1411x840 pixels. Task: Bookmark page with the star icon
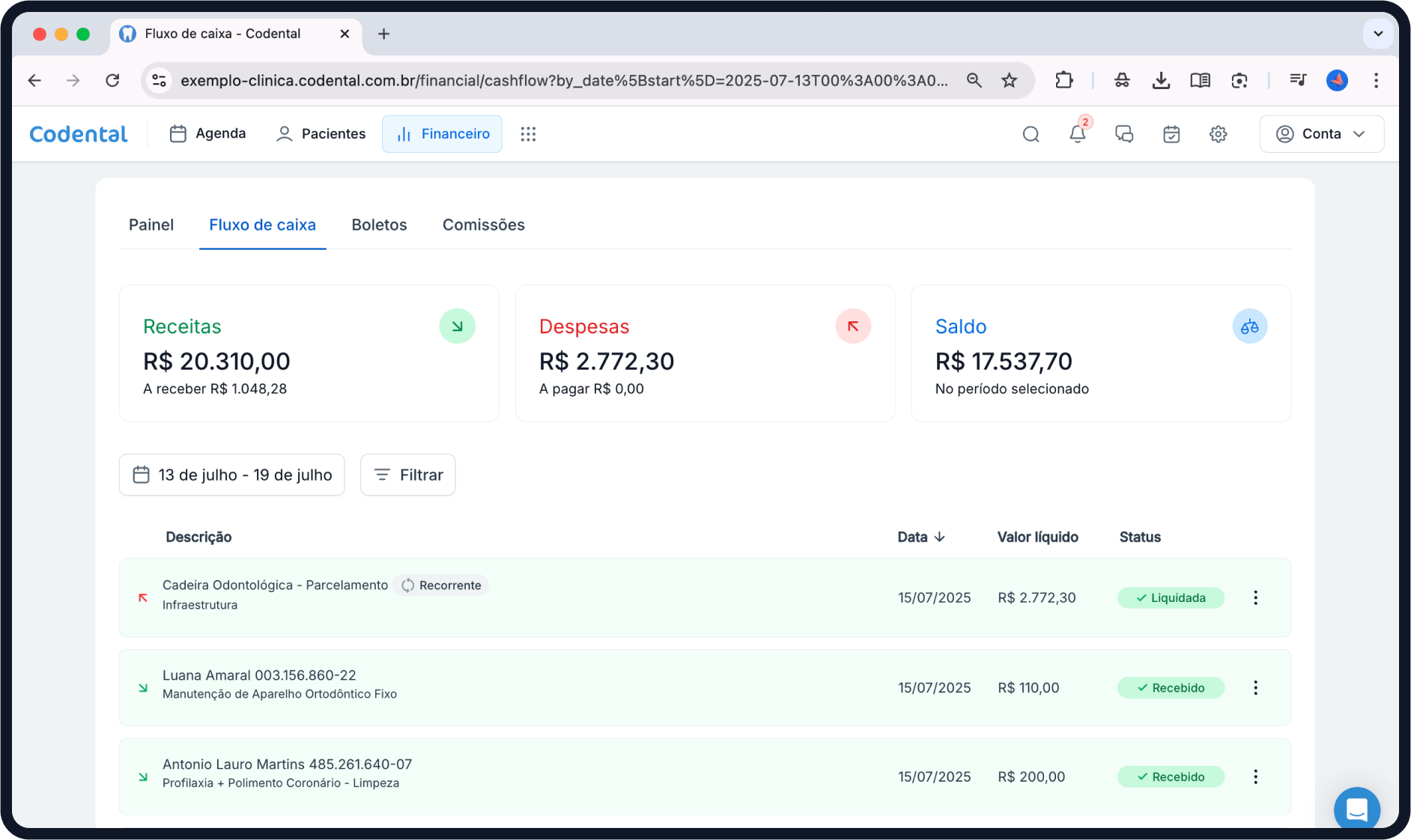1010,80
